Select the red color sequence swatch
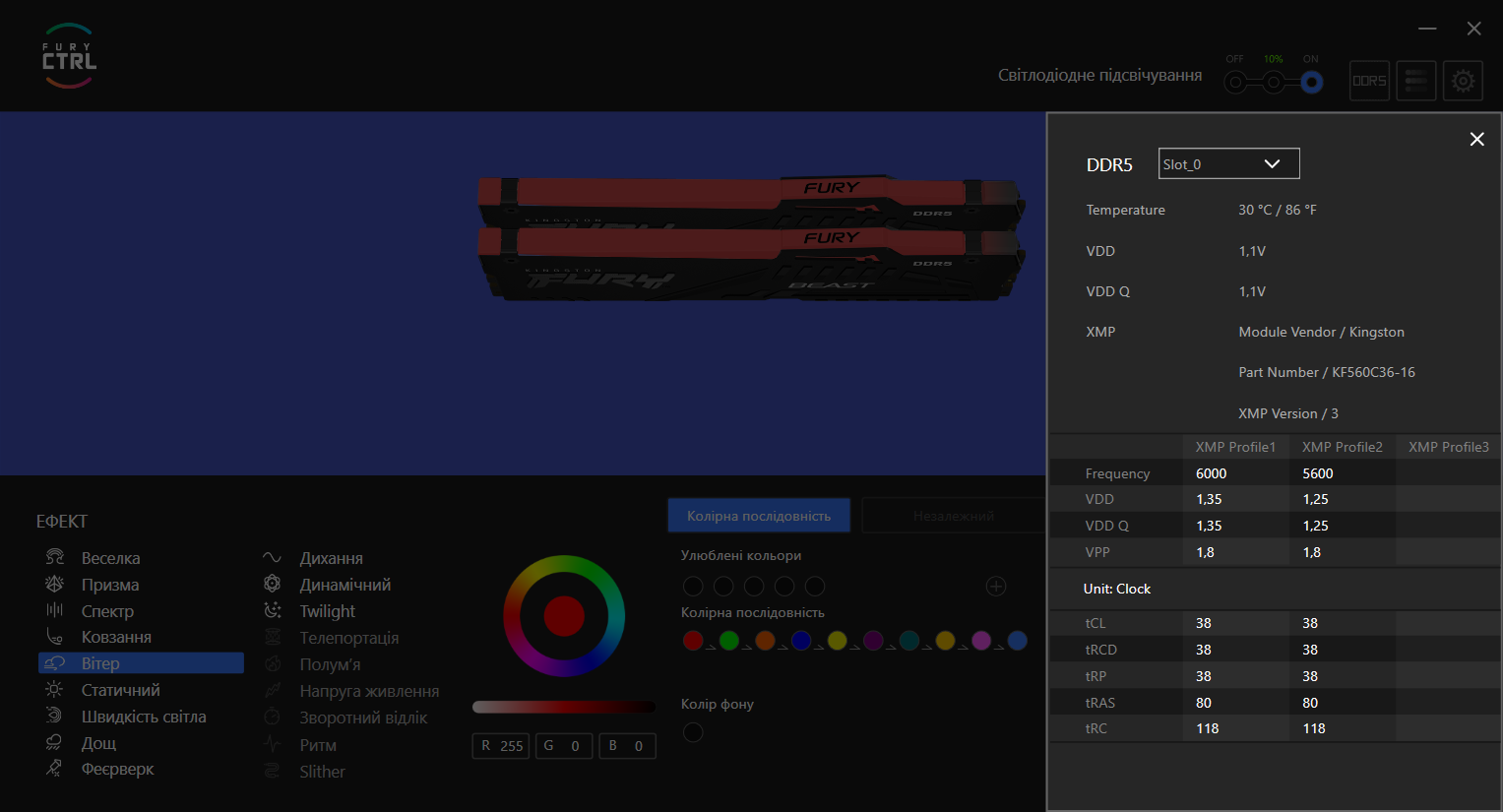1503x812 pixels. coord(693,641)
